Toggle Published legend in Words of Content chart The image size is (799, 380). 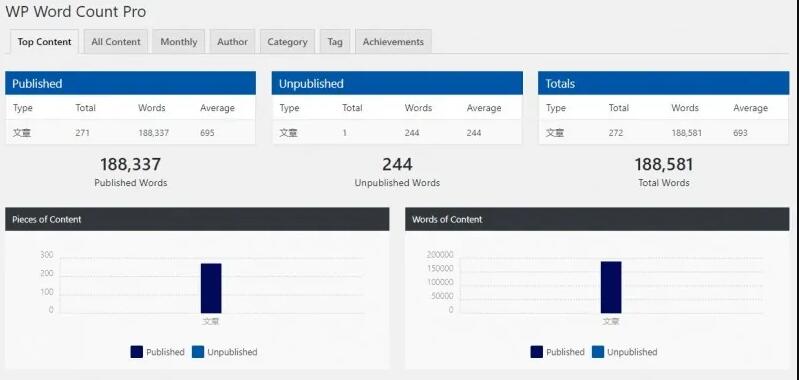pyautogui.click(x=557, y=352)
